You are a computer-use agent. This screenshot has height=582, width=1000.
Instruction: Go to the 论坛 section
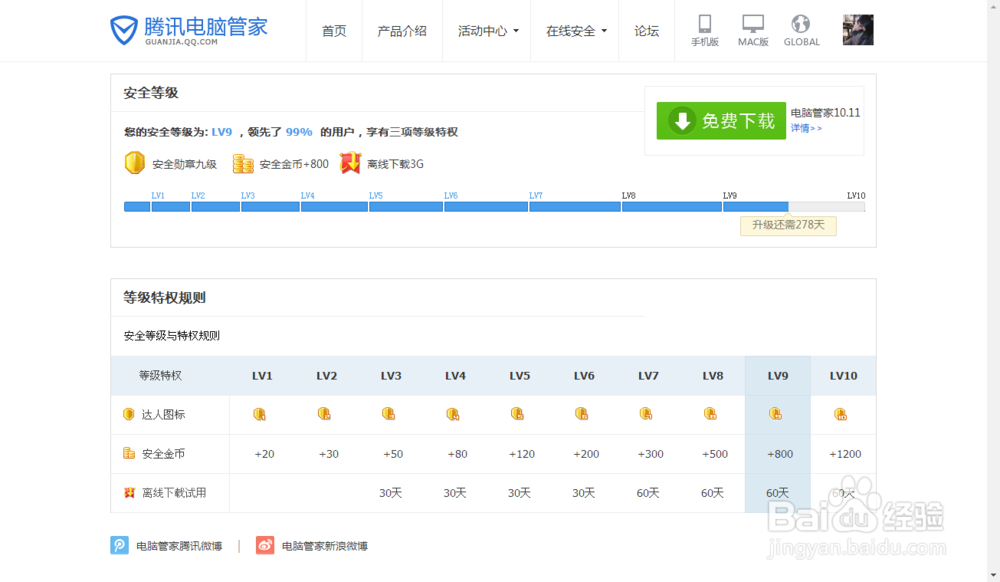[646, 30]
